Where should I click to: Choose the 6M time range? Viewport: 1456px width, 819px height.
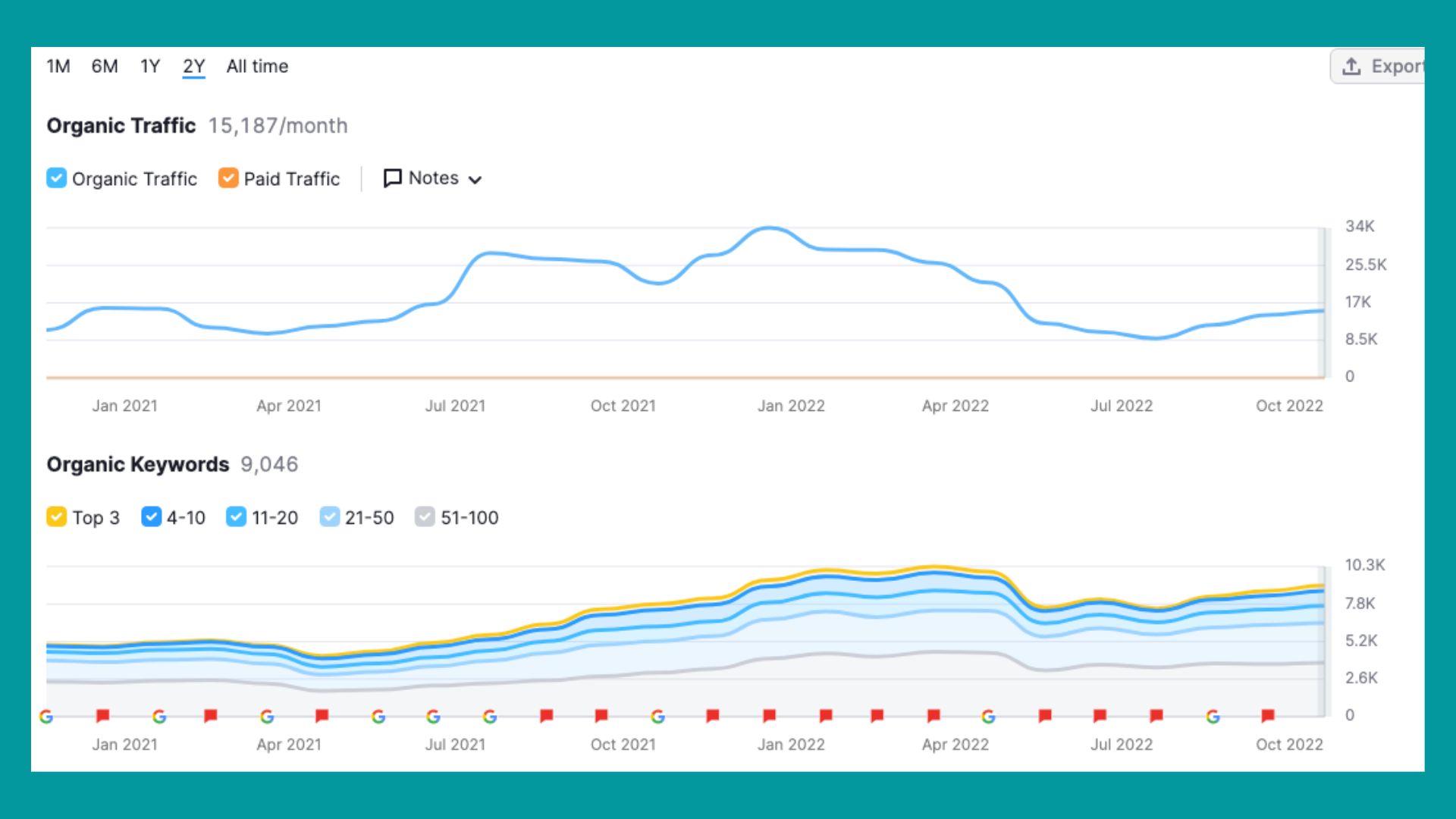[105, 67]
